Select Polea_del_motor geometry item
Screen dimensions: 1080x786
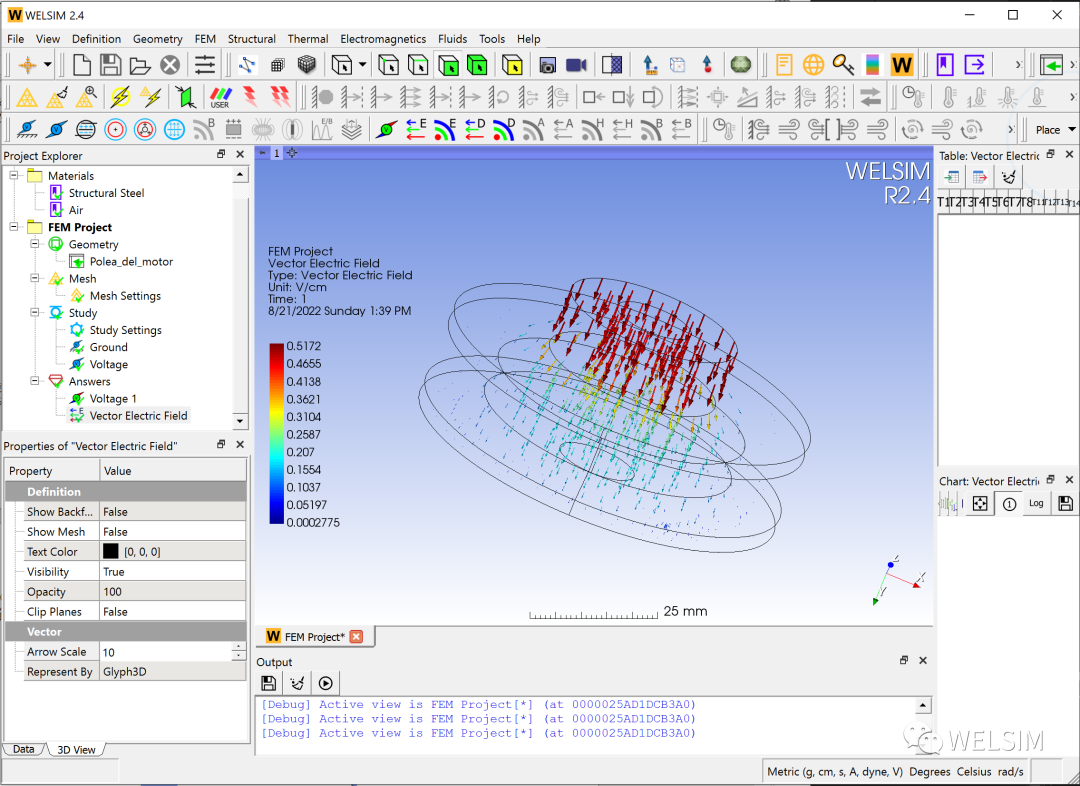click(x=131, y=261)
